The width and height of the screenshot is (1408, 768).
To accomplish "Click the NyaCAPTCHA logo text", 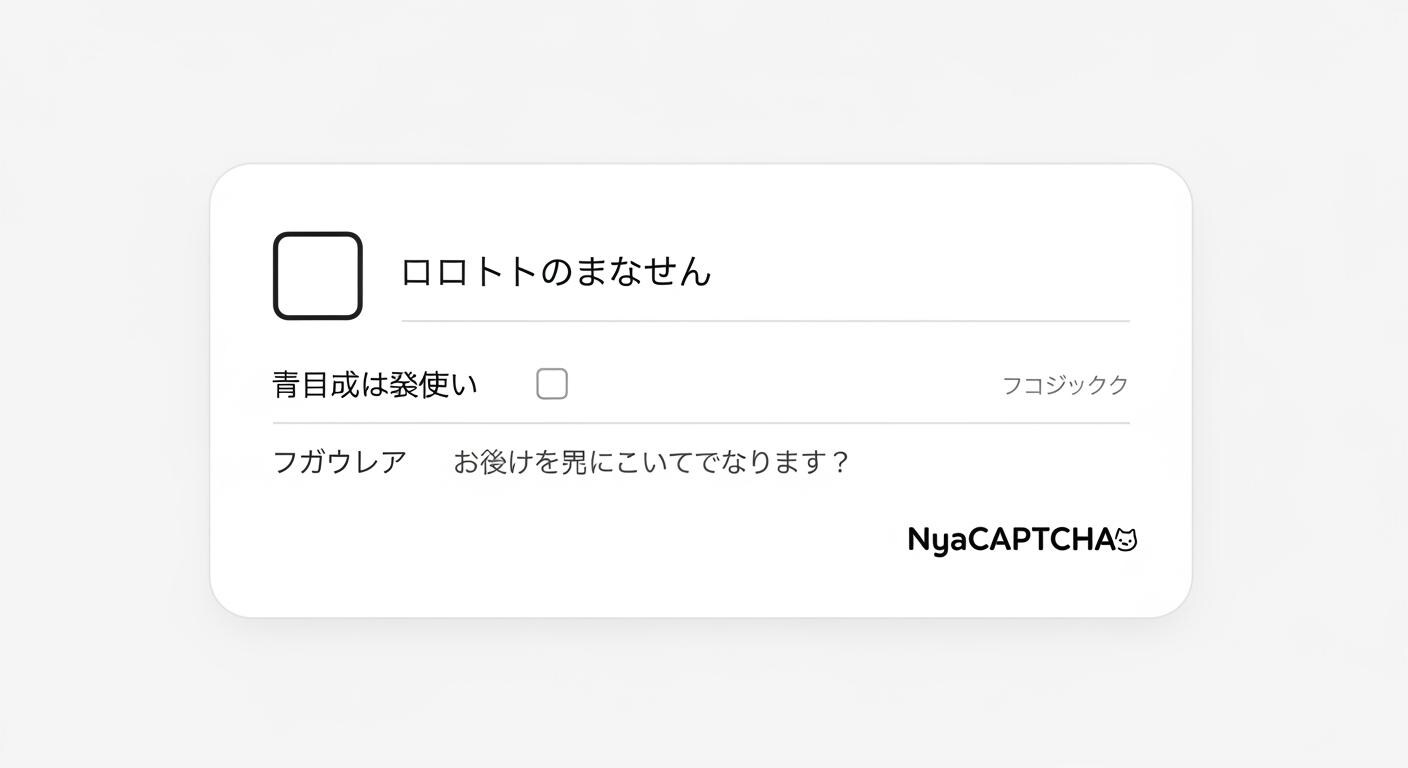I will point(1010,540).
